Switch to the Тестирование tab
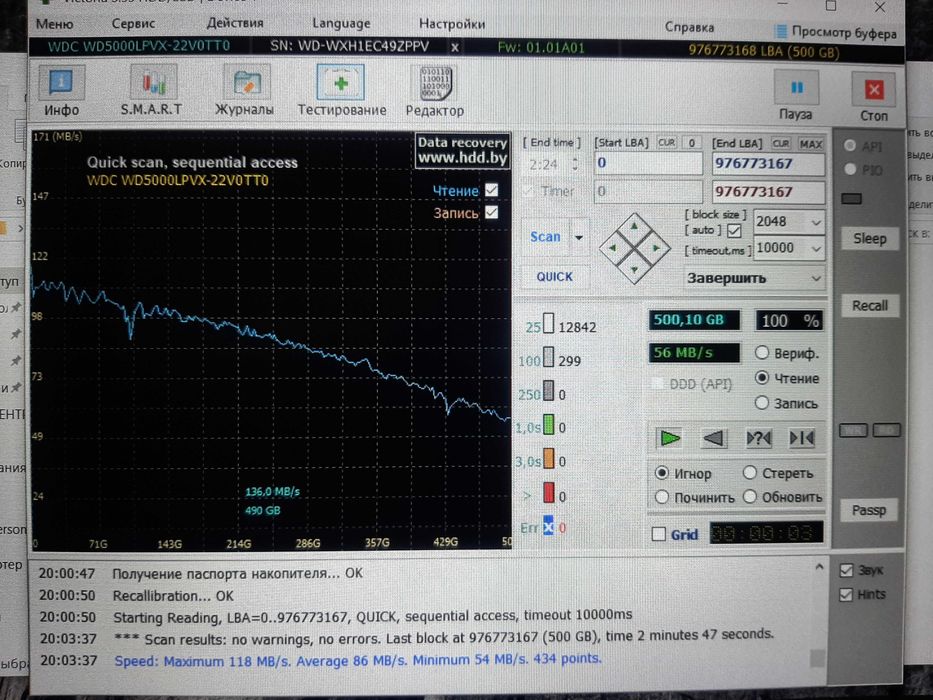Screen dimensions: 933x700 click(x=342, y=90)
